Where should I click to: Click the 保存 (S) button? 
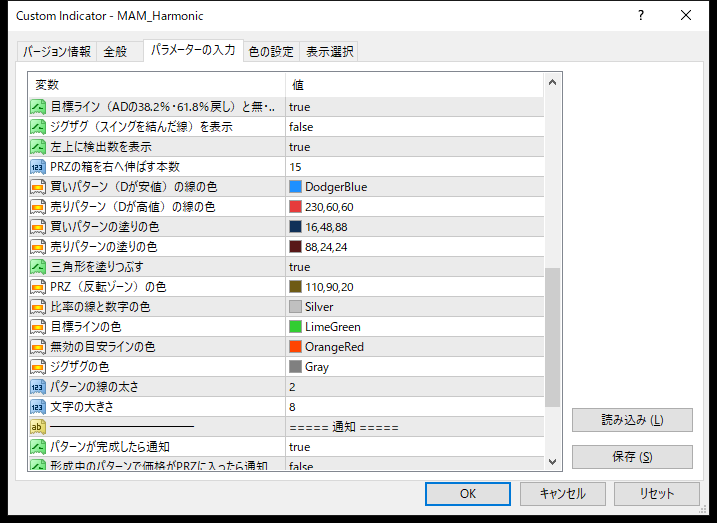[632, 457]
